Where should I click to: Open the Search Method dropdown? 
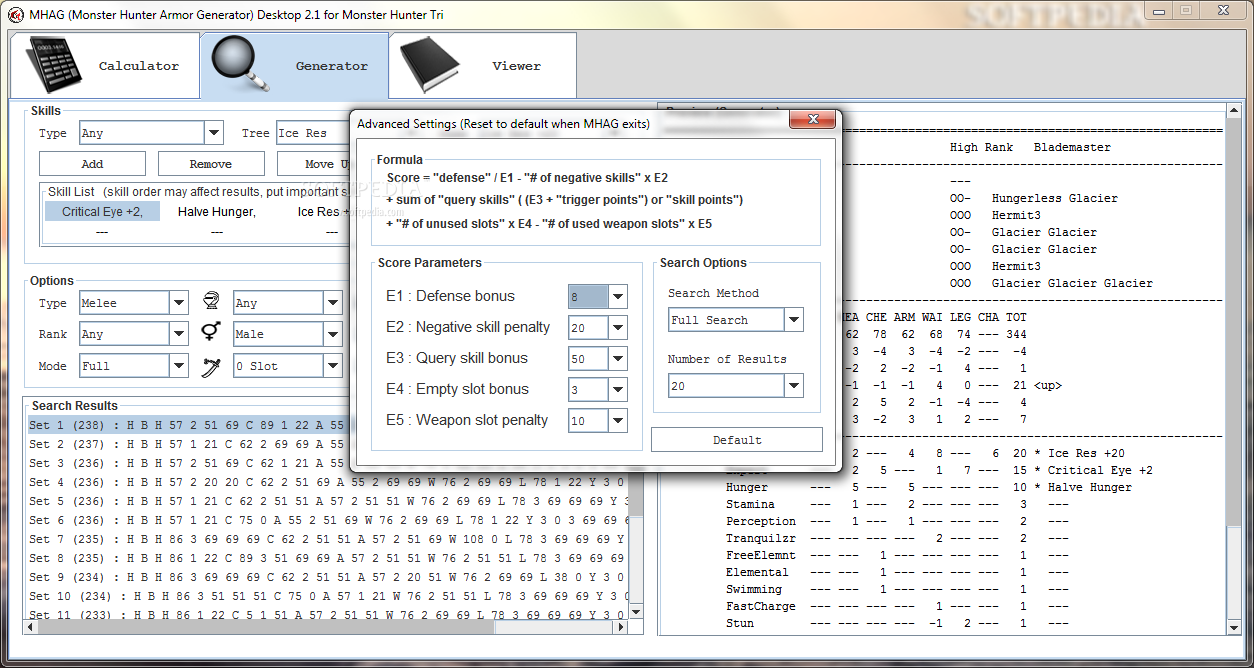coord(794,320)
